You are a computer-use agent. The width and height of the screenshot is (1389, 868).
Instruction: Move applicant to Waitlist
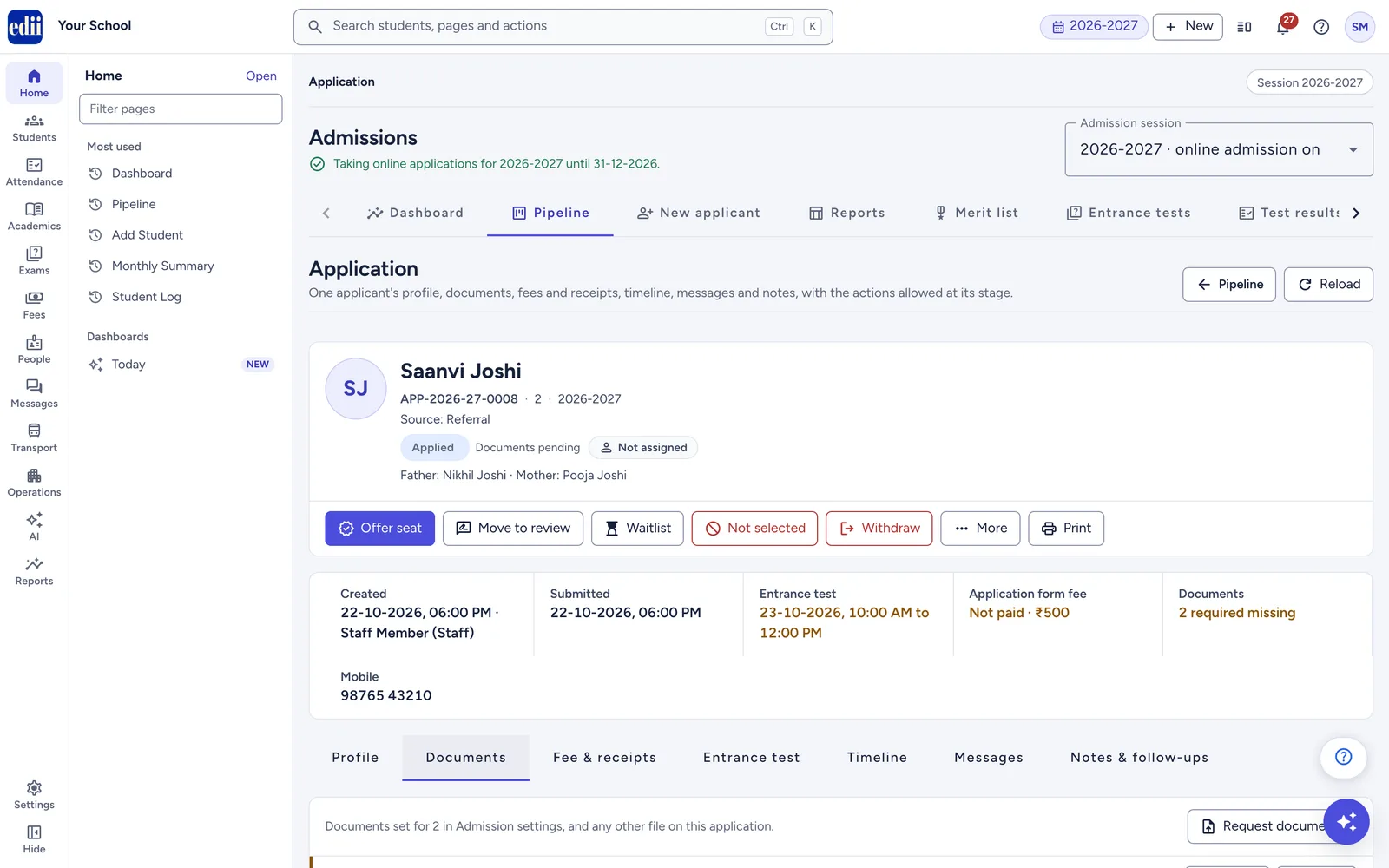637,528
